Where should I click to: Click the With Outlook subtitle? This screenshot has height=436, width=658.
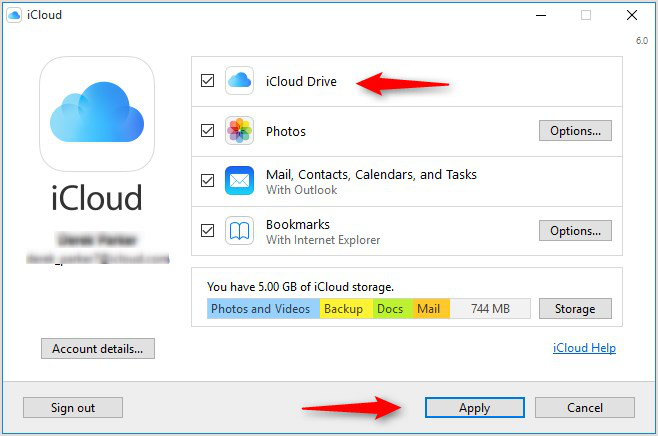coord(301,190)
